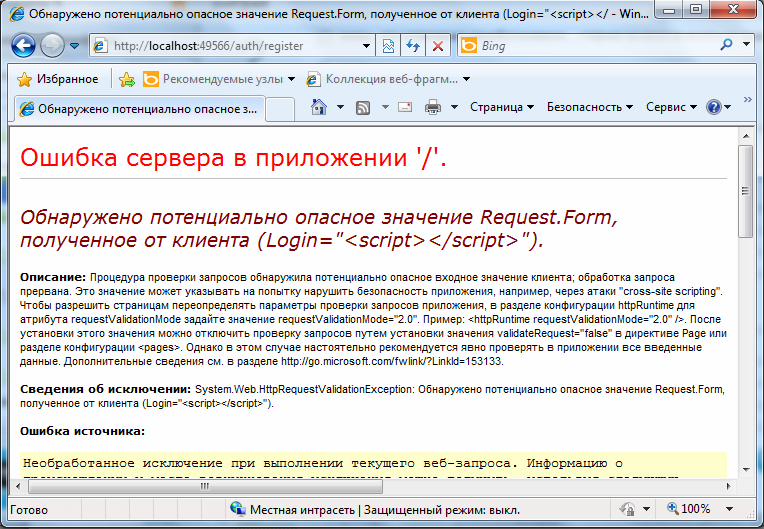Click the blue Help question mark icon
Screen dimensions: 764x529
pos(714,107)
